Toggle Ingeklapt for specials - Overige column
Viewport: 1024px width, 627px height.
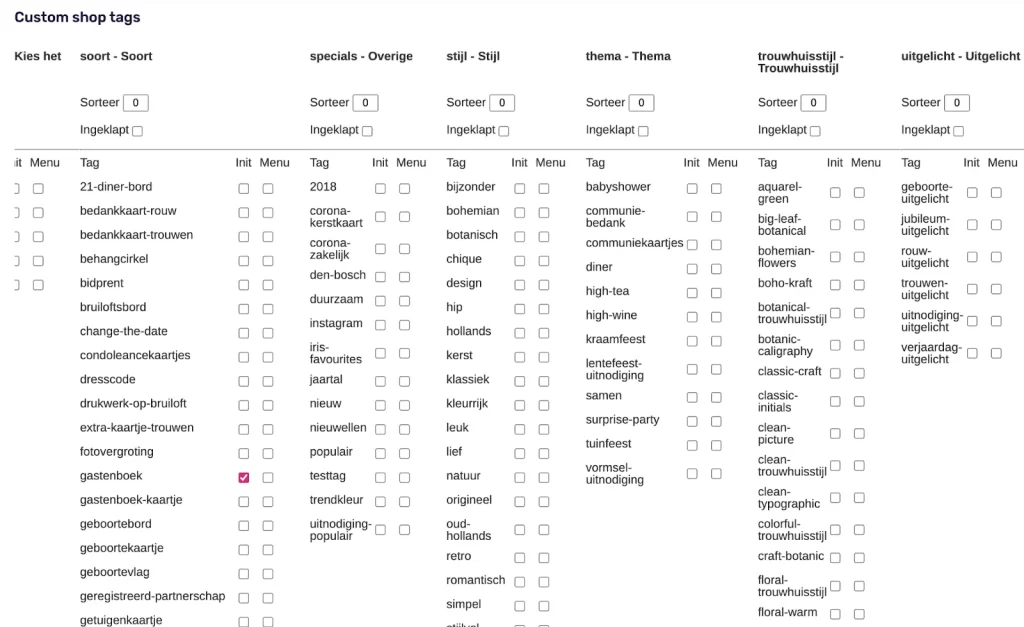click(368, 130)
